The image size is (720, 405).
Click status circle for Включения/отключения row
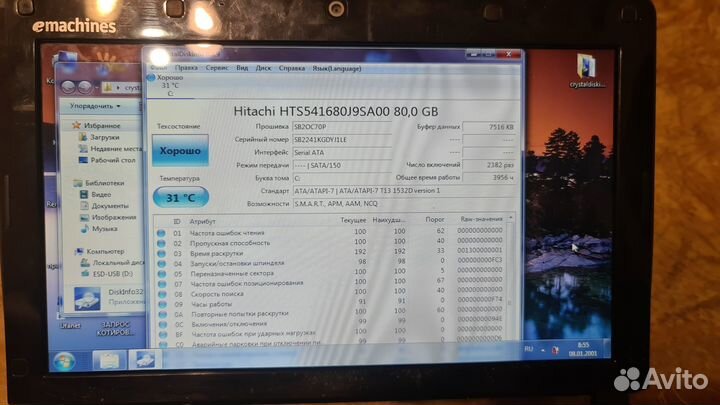[163, 324]
